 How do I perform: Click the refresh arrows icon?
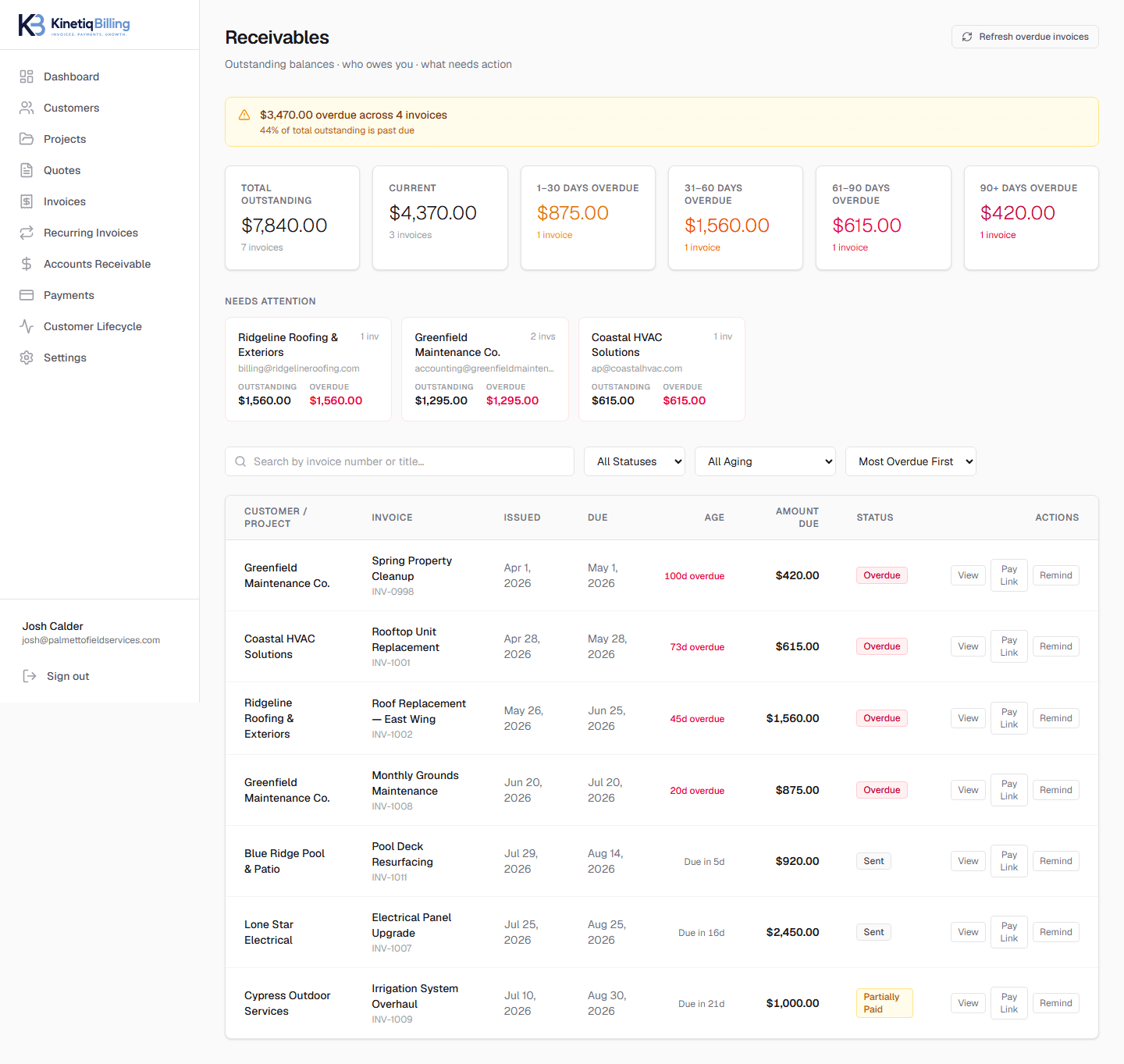tap(967, 37)
